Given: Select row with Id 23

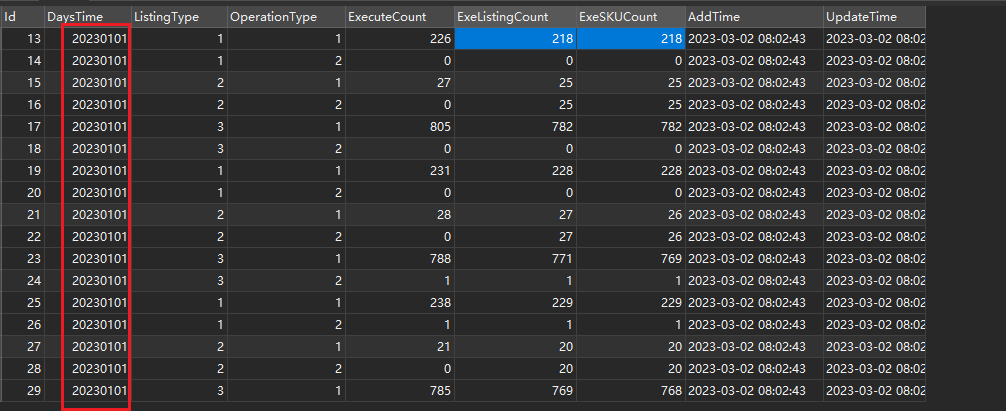Looking at the screenshot, I should coord(463,258).
